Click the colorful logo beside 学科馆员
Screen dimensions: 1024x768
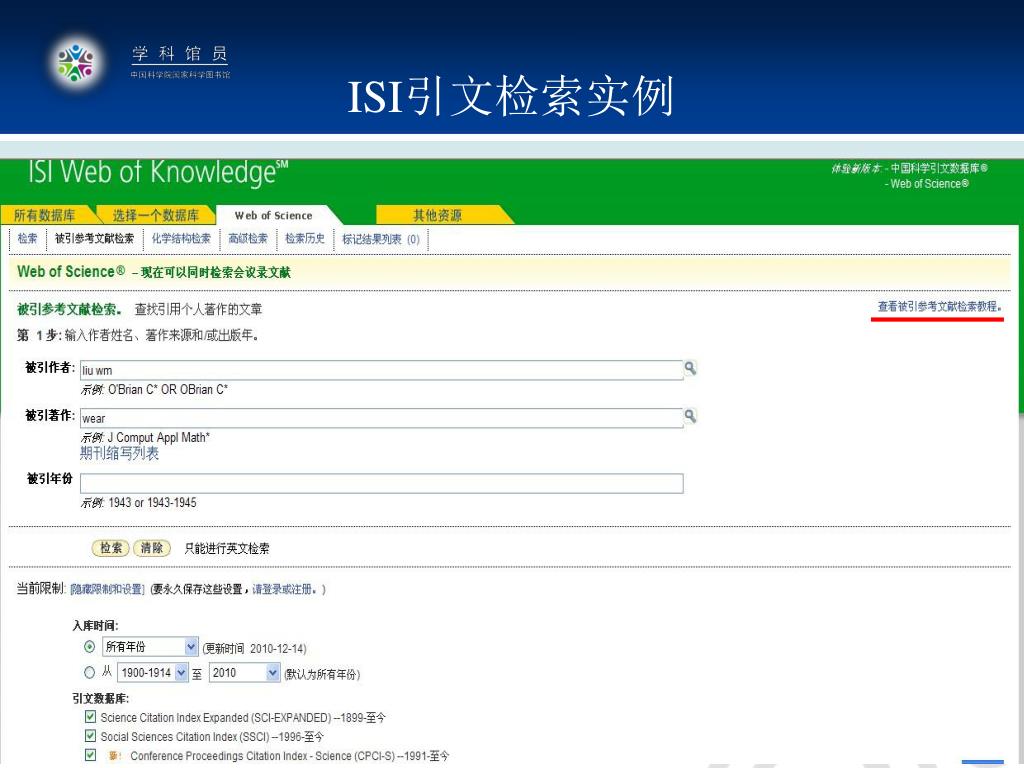[76, 63]
